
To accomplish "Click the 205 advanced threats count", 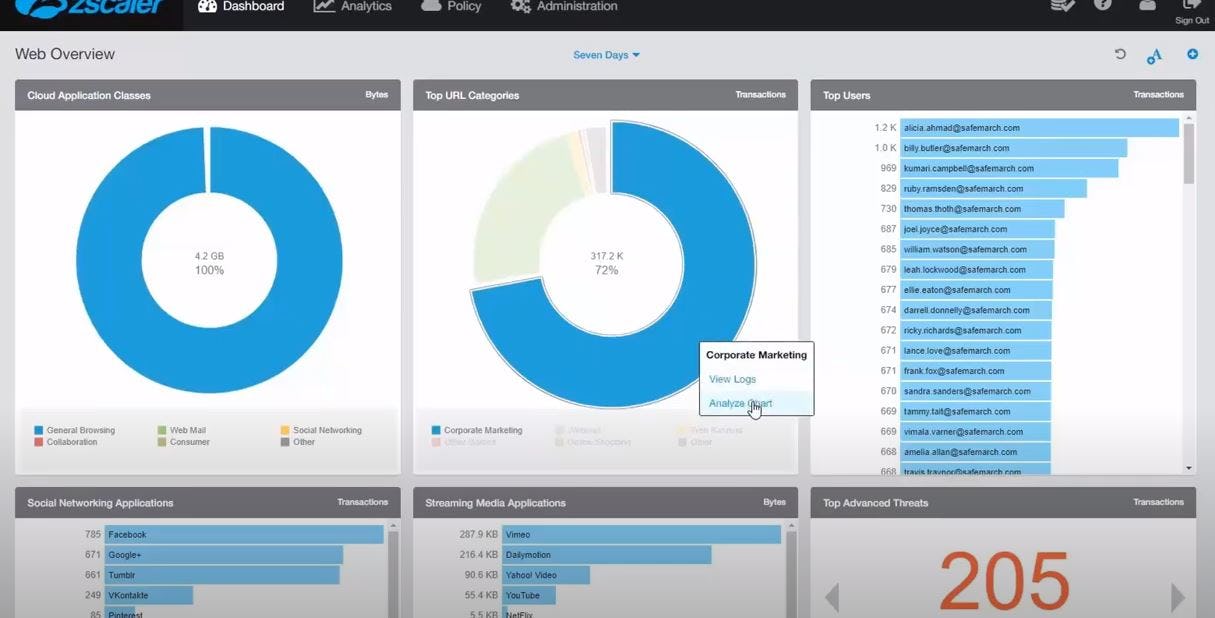I will coord(1004,581).
